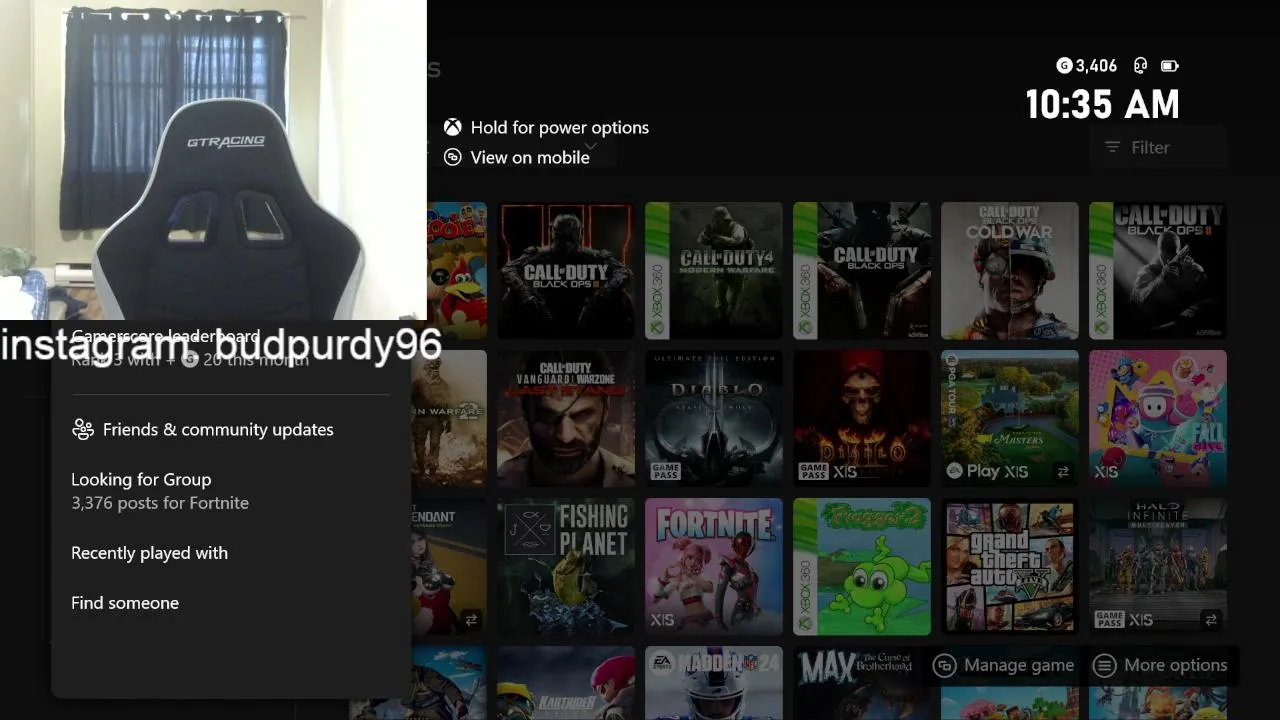This screenshot has height=720, width=1280.
Task: Launch Call of Duty 4 Modern Warfare tile
Action: coord(714,271)
